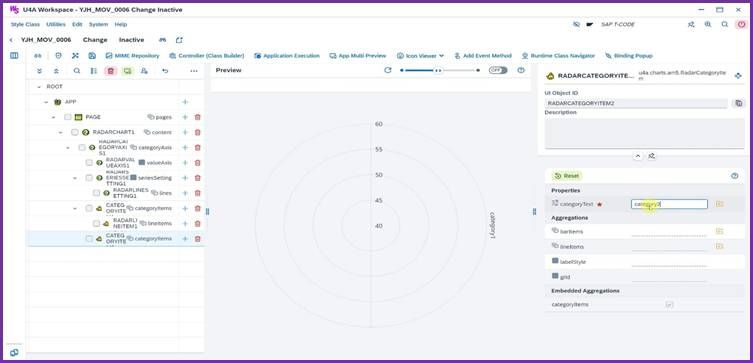Check the seriesSetting row checkbox
Viewport: 753px width, 363px height.
click(x=89, y=178)
